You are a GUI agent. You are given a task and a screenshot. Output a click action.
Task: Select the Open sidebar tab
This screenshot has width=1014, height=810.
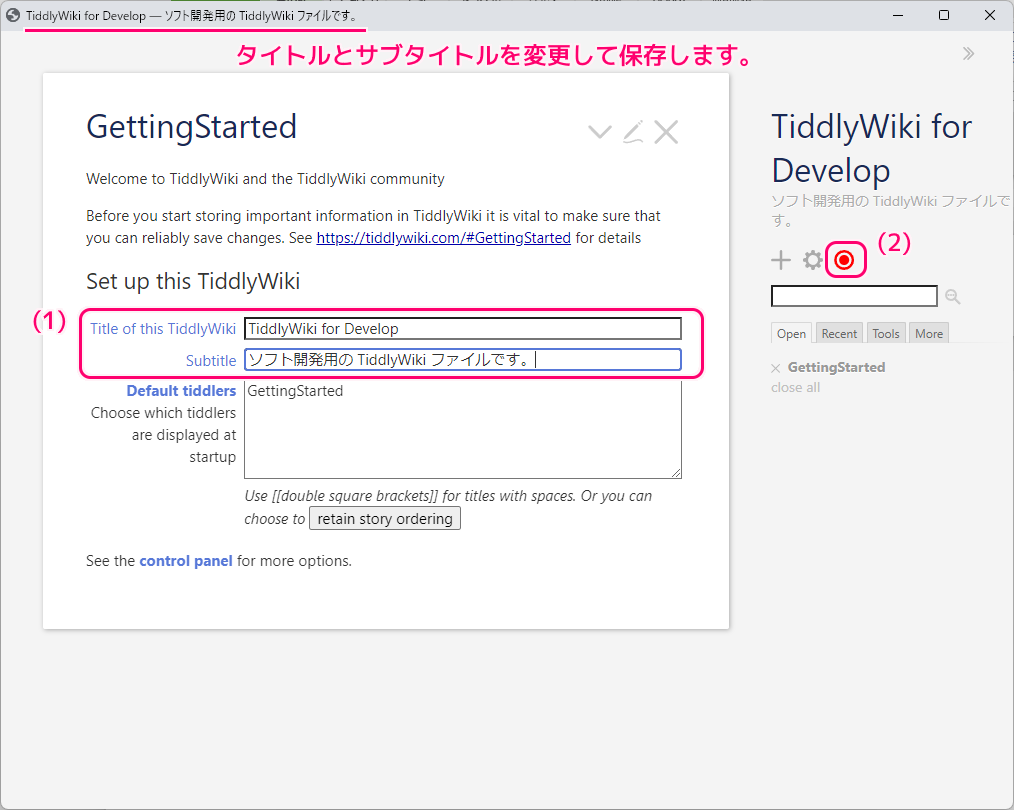792,334
